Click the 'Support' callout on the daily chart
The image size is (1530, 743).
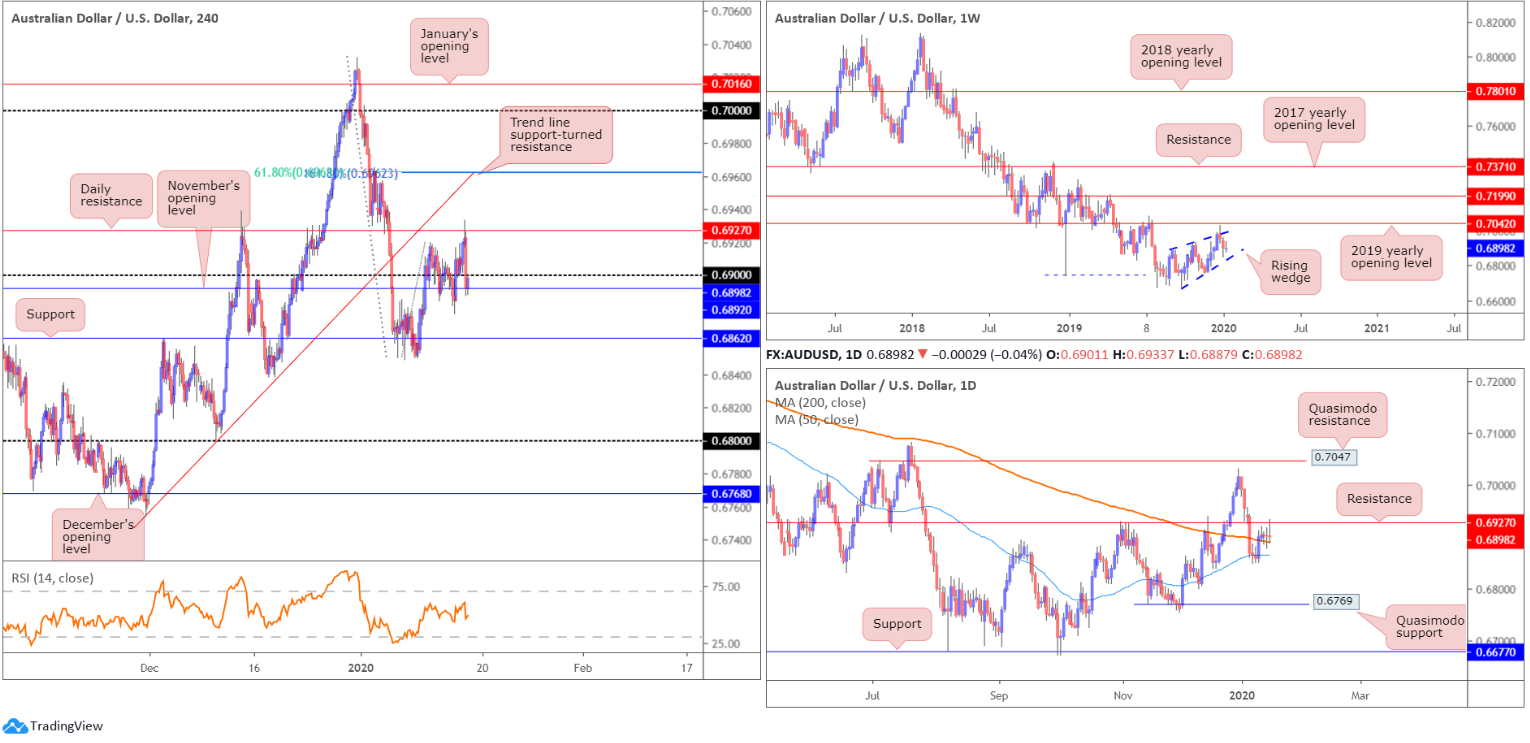click(x=896, y=625)
